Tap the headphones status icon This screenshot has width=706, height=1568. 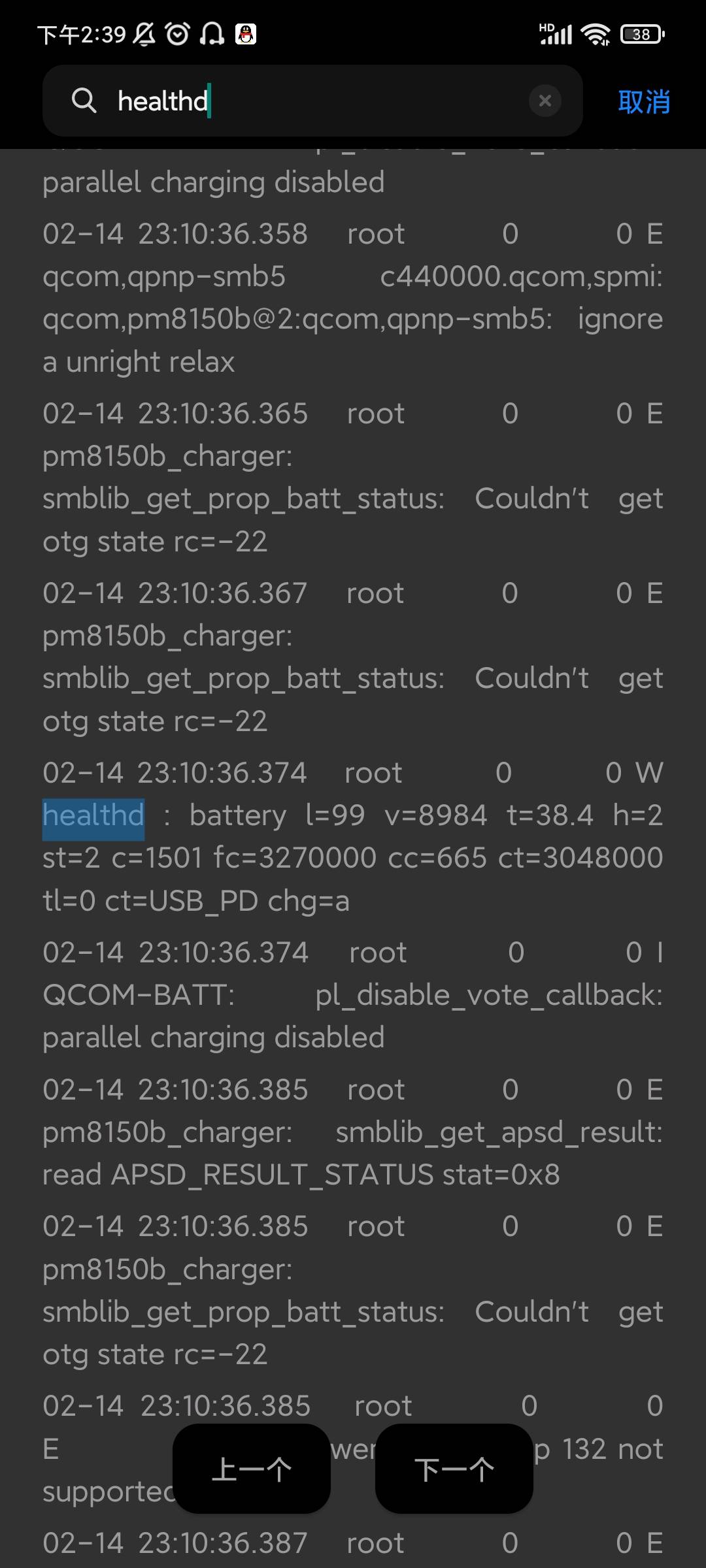[211, 33]
